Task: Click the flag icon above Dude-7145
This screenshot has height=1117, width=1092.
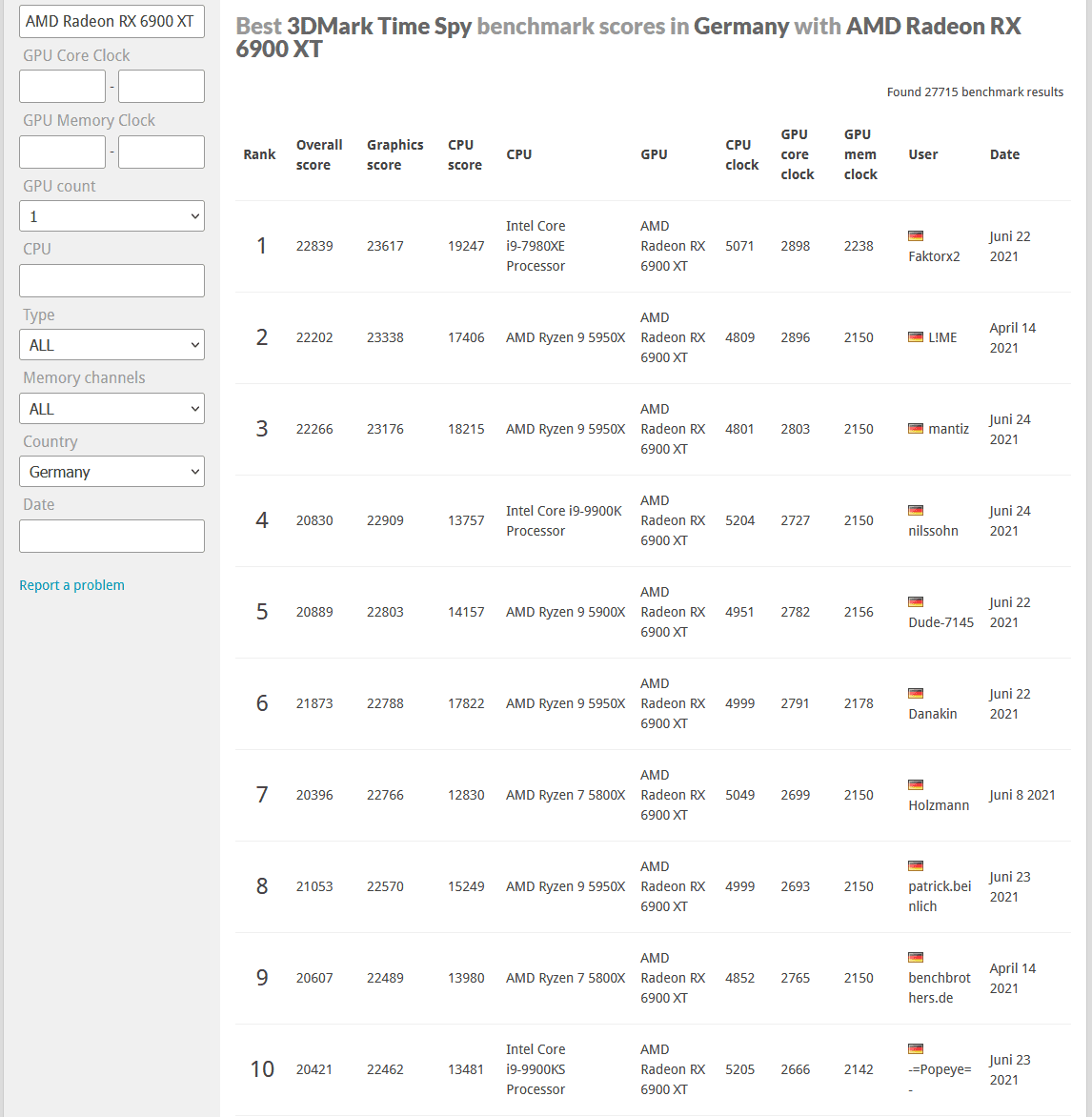Action: (916, 602)
